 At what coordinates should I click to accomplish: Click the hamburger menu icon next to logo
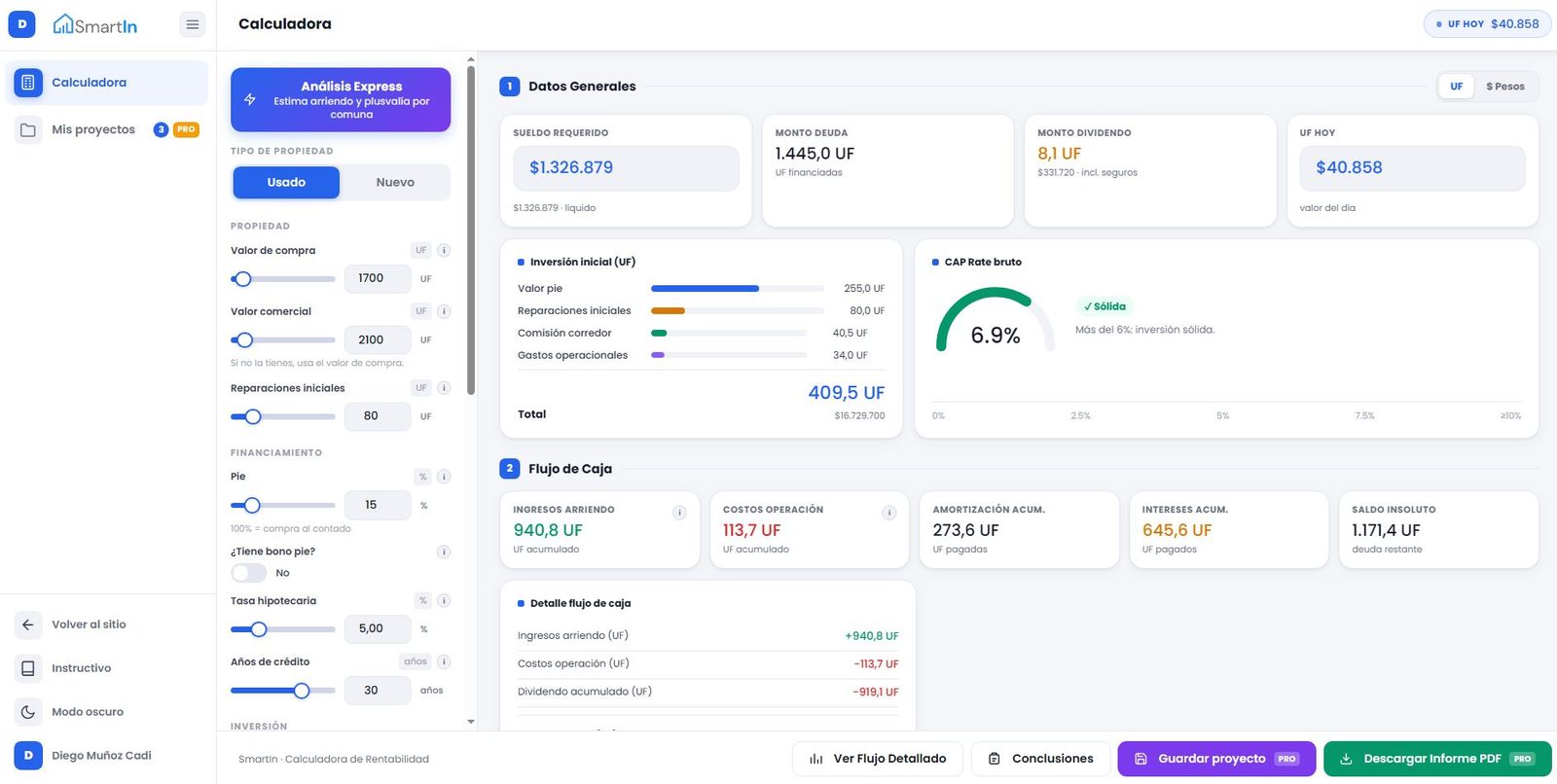click(193, 24)
